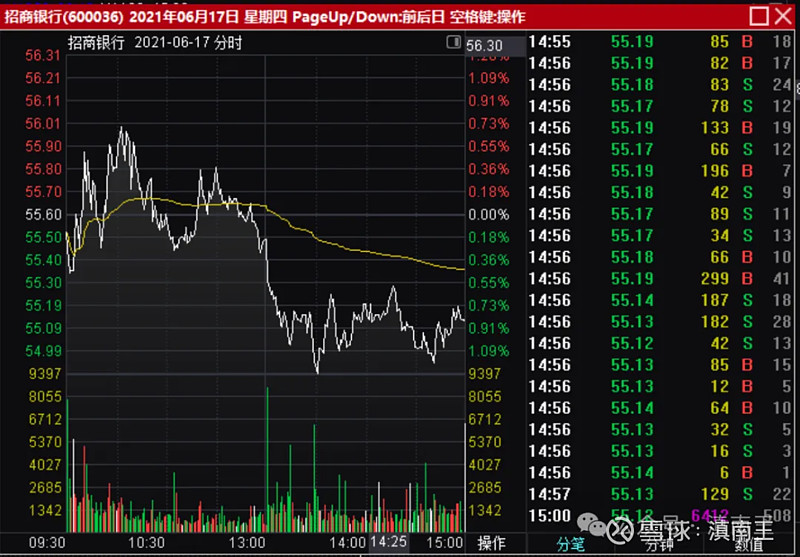Open the 操作 menu button
800x557 pixels.
click(x=491, y=543)
